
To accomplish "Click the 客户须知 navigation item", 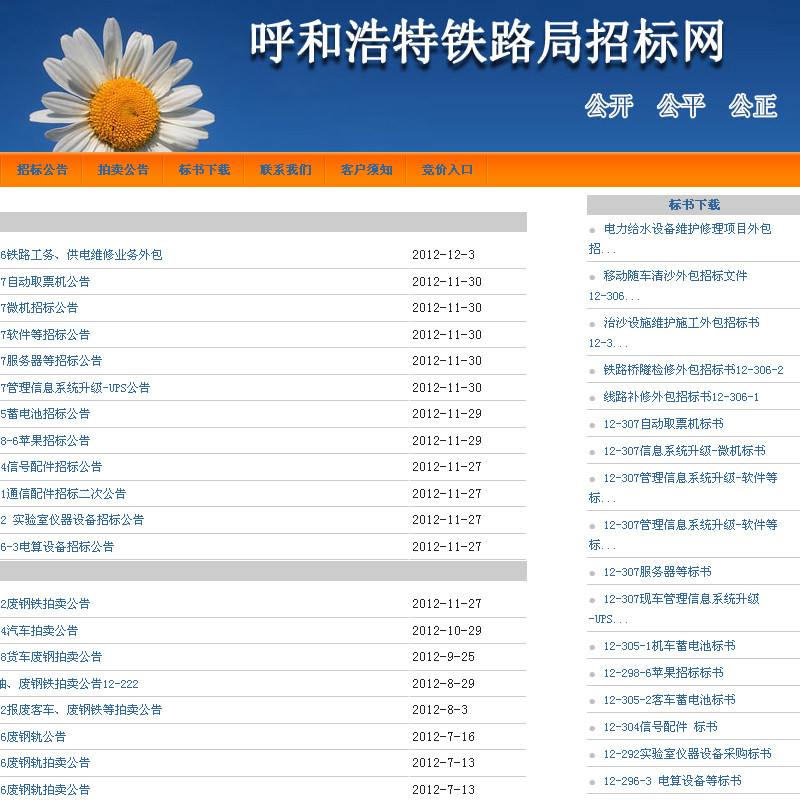I will point(366,170).
